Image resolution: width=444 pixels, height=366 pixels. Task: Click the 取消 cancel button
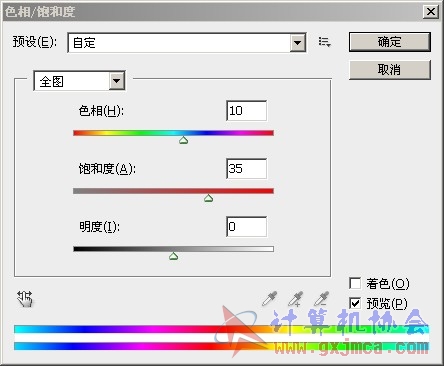coord(390,70)
